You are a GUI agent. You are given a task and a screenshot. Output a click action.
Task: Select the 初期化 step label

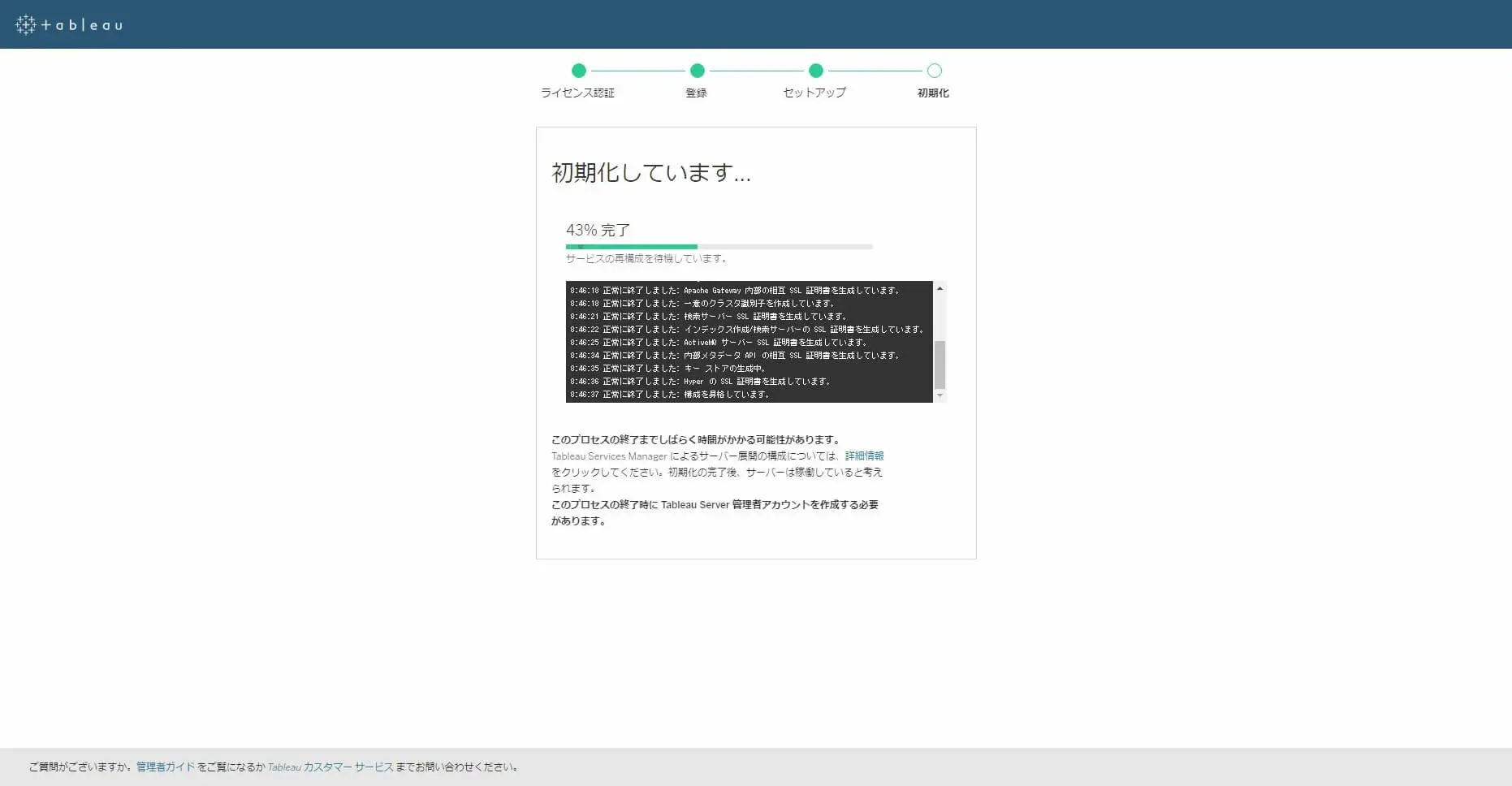point(933,93)
